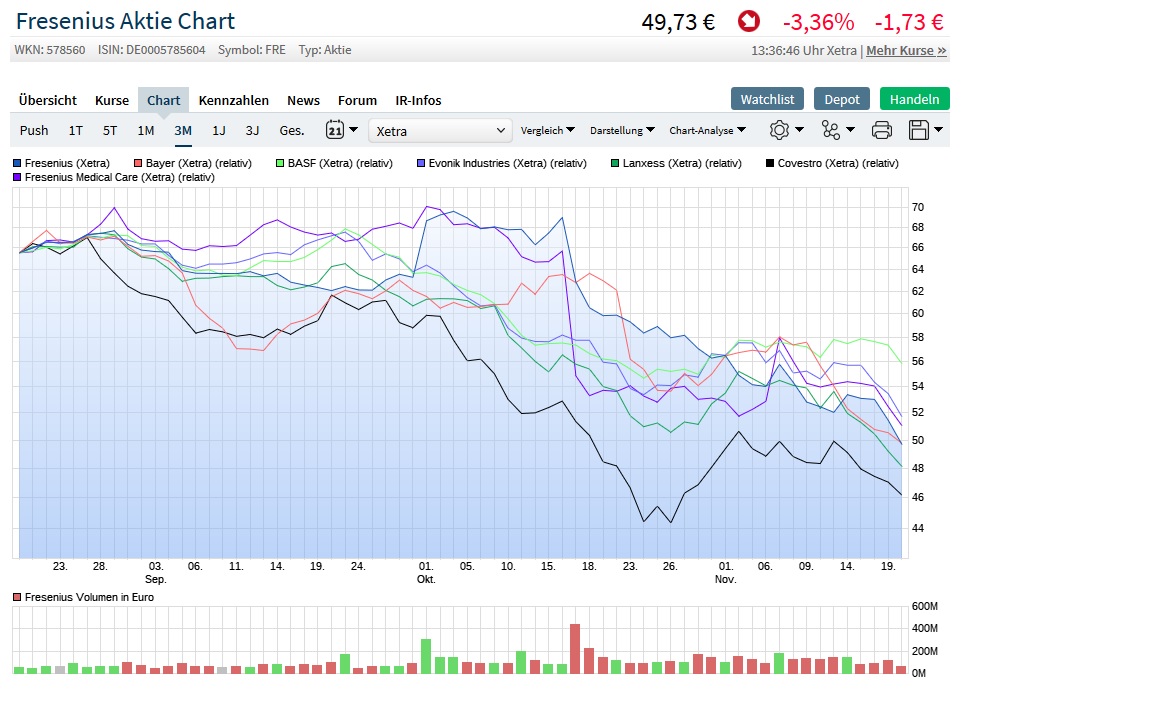This screenshot has height=720, width=1152.
Task: Open chart settings gear menu
Action: [780, 130]
